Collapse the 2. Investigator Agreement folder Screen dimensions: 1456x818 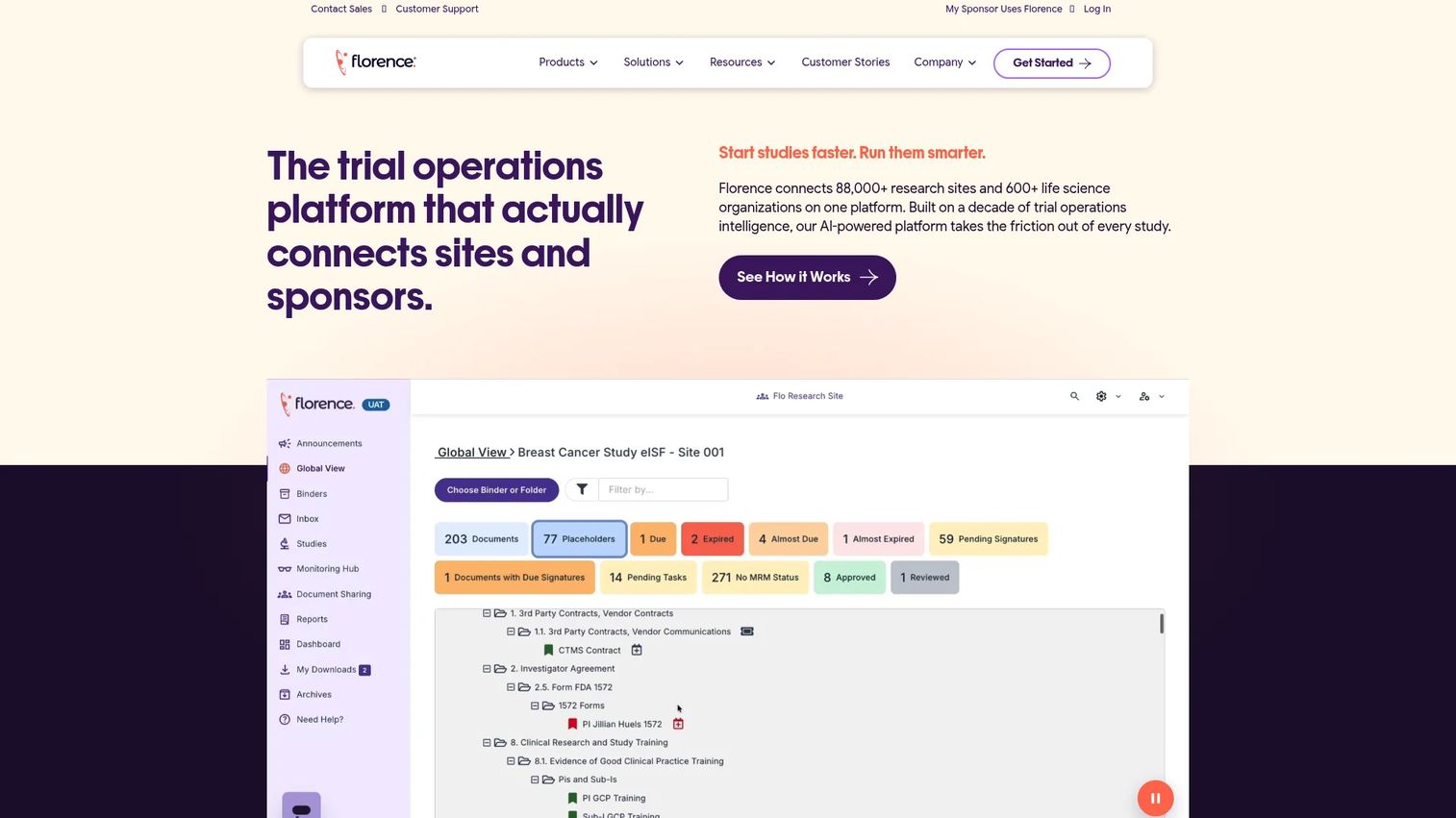[487, 669]
